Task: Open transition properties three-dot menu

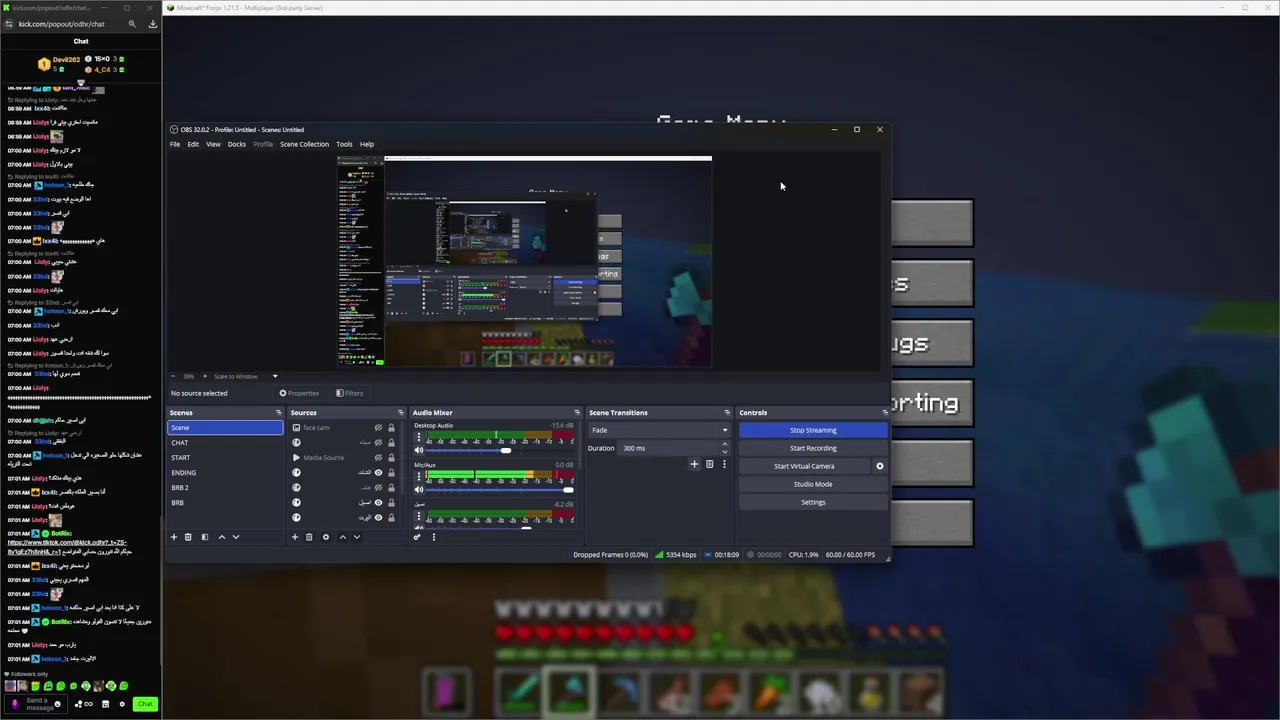Action: (x=724, y=464)
